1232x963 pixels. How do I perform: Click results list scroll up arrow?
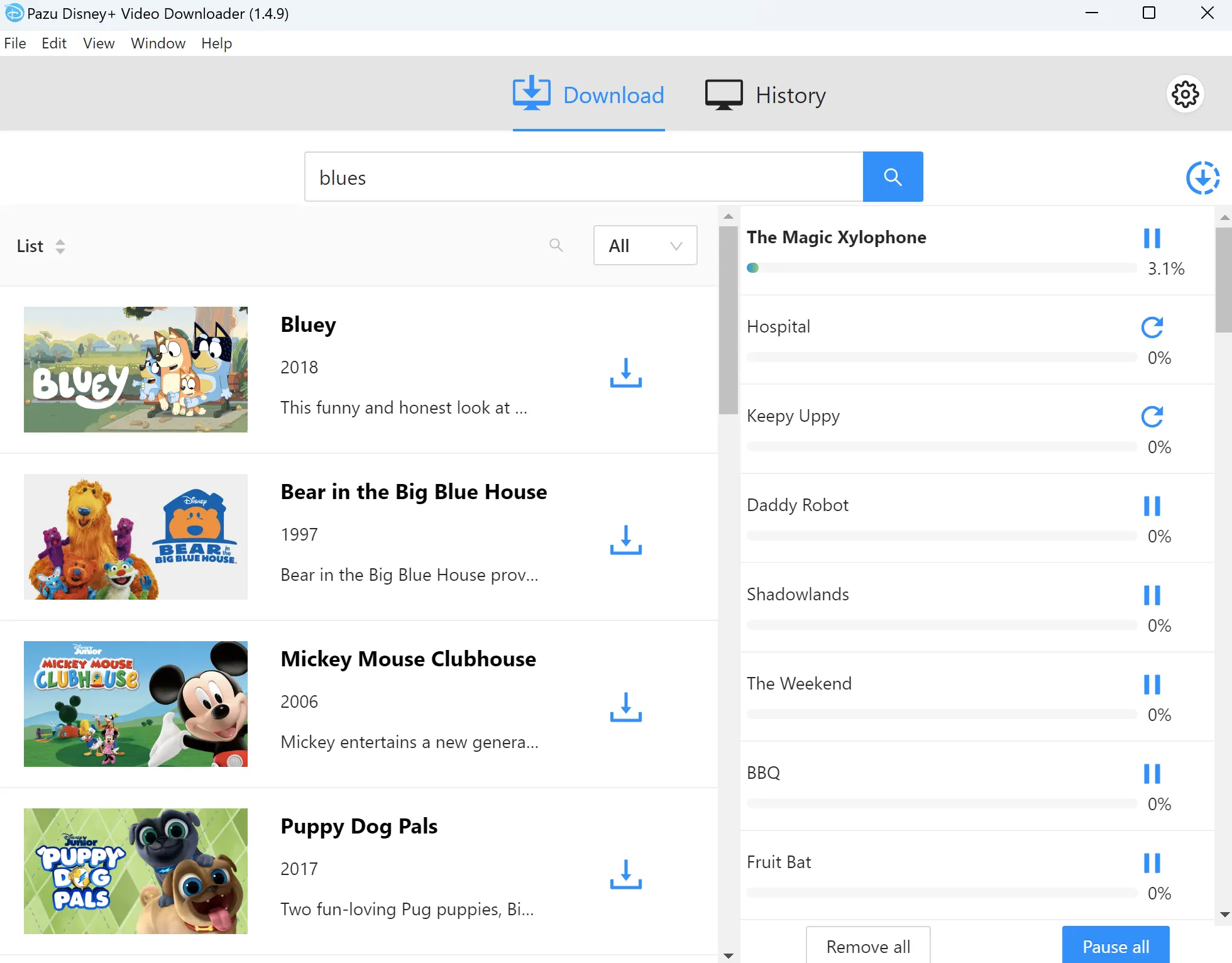tap(728, 216)
